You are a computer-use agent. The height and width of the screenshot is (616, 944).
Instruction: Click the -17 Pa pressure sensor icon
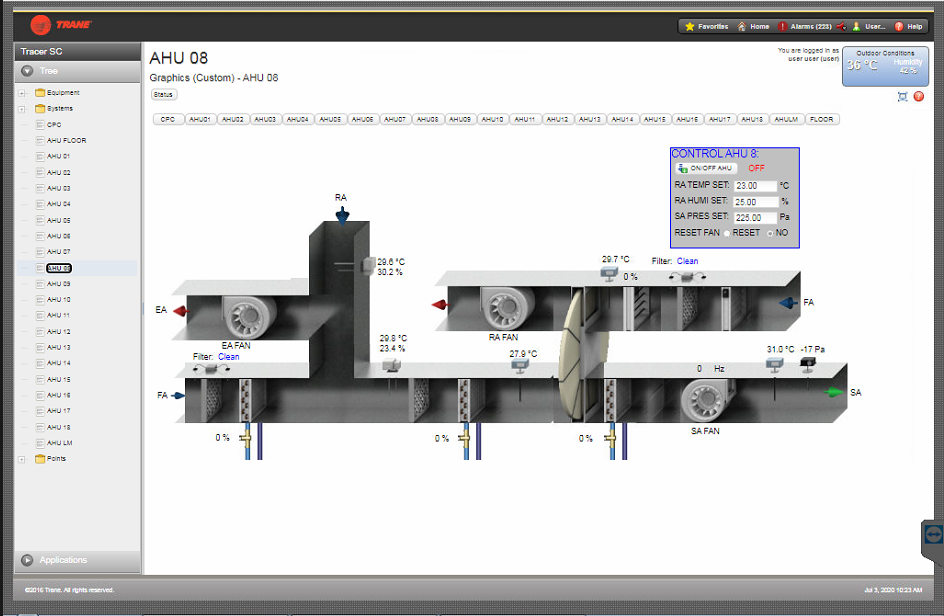pyautogui.click(x=807, y=363)
